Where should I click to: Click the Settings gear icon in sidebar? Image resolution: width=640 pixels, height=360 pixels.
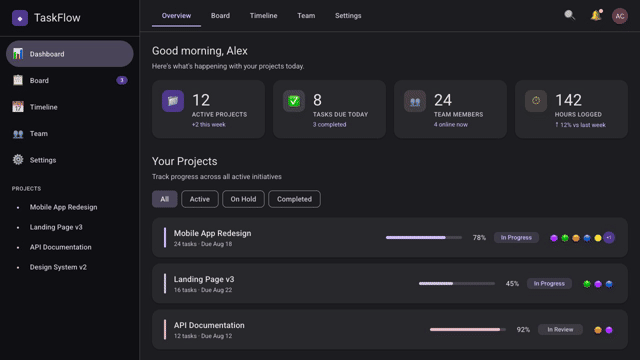pos(18,160)
